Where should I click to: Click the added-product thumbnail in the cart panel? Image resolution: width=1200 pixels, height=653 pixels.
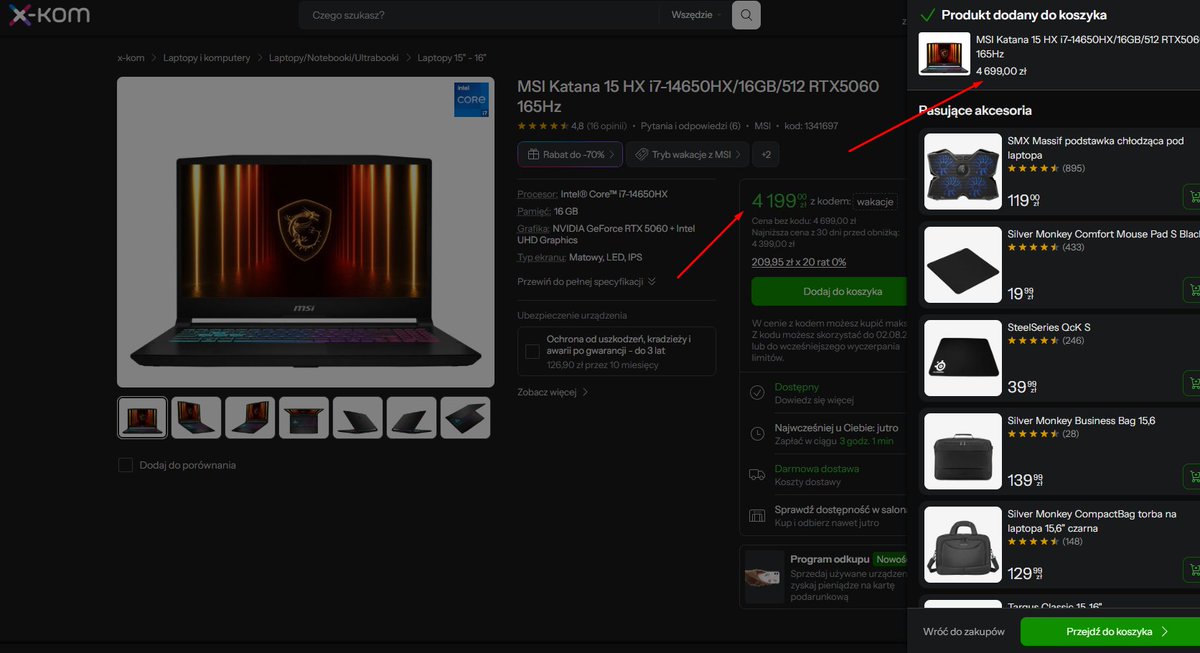[944, 53]
